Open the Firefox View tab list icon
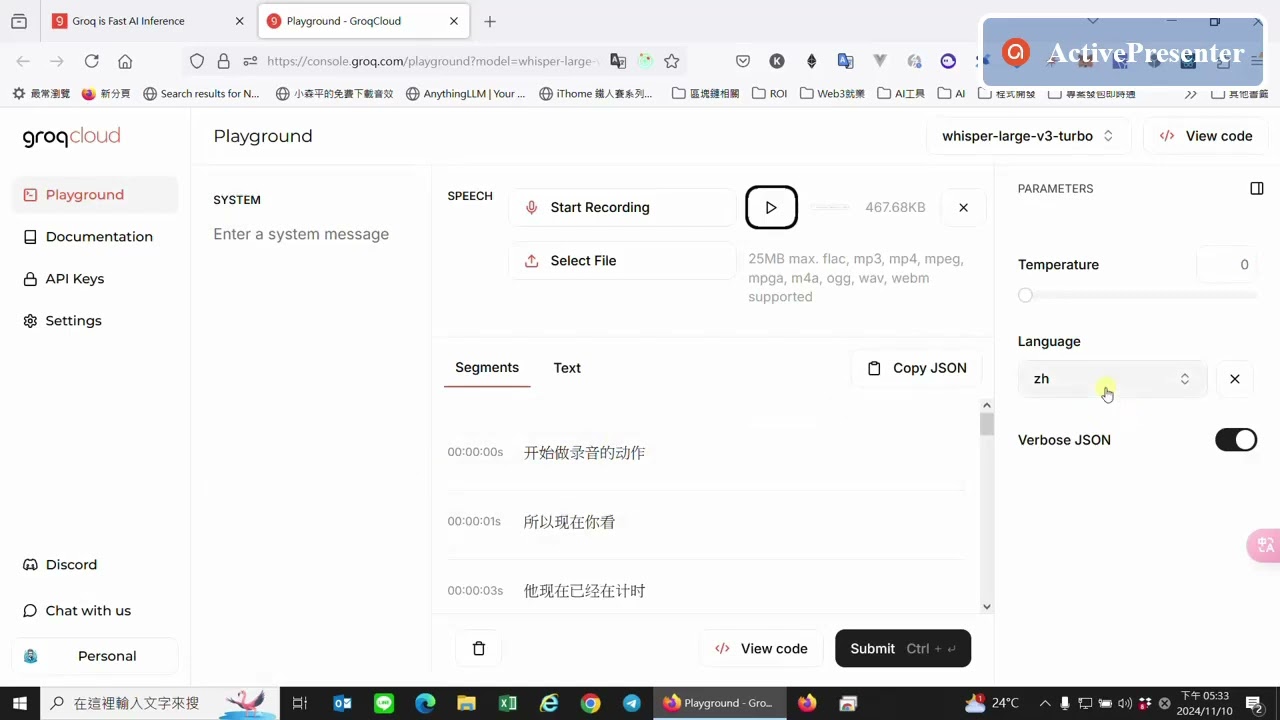Screen dimensions: 1280x720 19,21
